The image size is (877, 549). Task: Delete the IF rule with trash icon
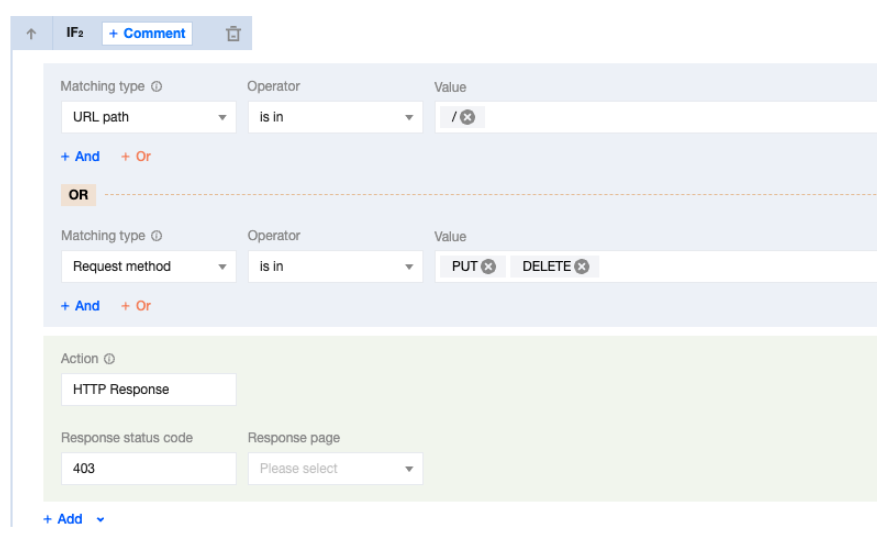coord(233,34)
